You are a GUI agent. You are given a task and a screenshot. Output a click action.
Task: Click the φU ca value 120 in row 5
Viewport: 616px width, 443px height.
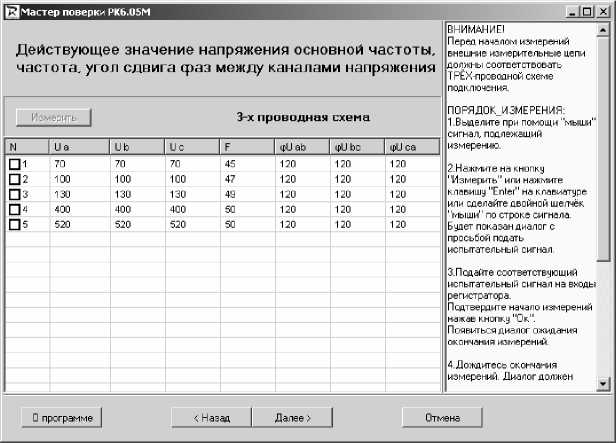pos(398,225)
